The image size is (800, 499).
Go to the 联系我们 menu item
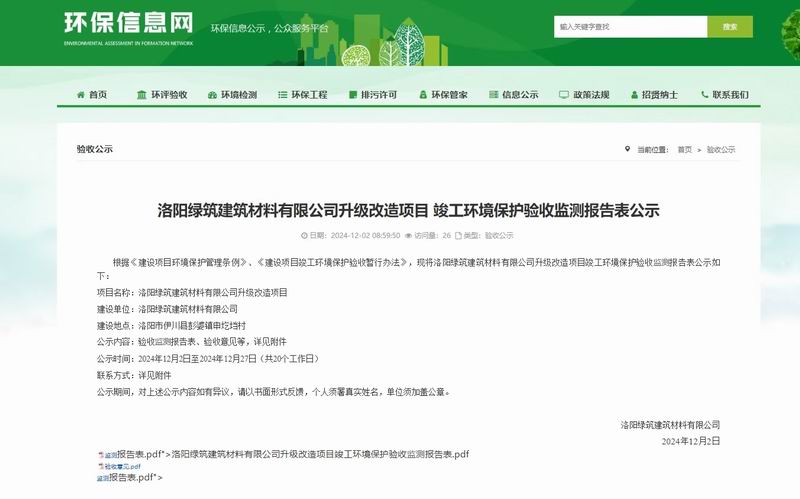coord(730,95)
